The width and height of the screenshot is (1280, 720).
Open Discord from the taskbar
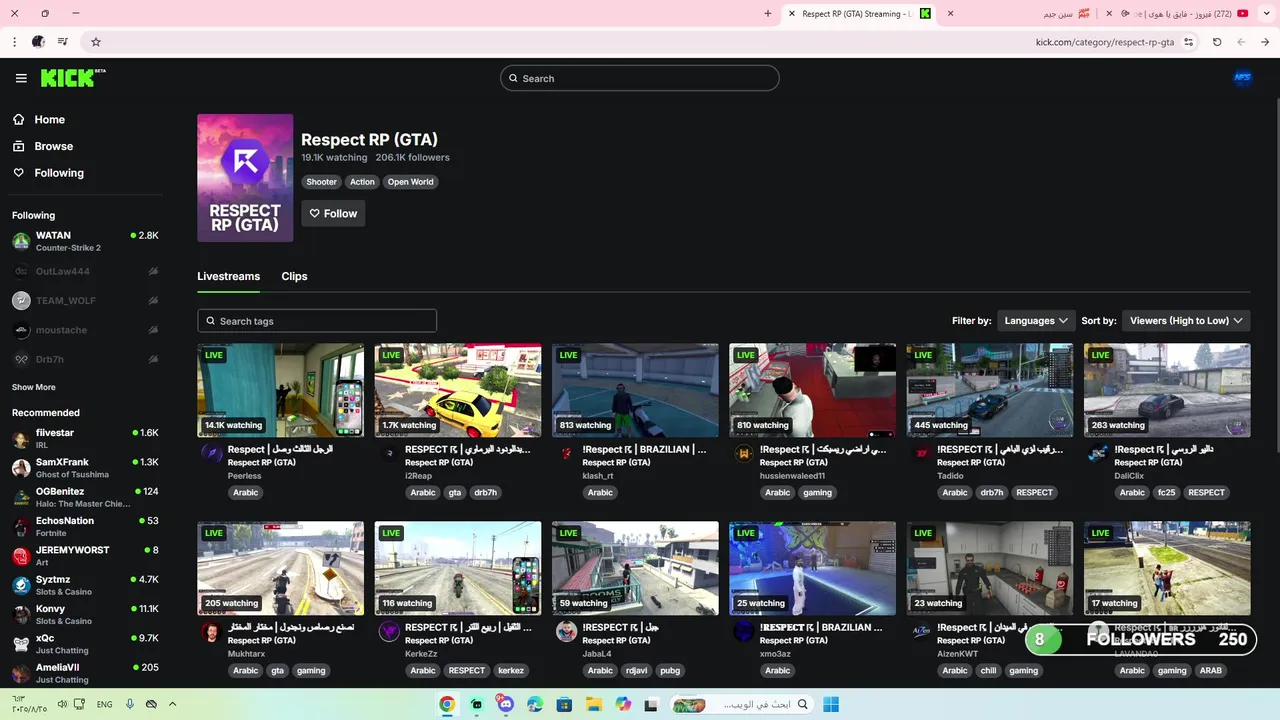pos(506,704)
